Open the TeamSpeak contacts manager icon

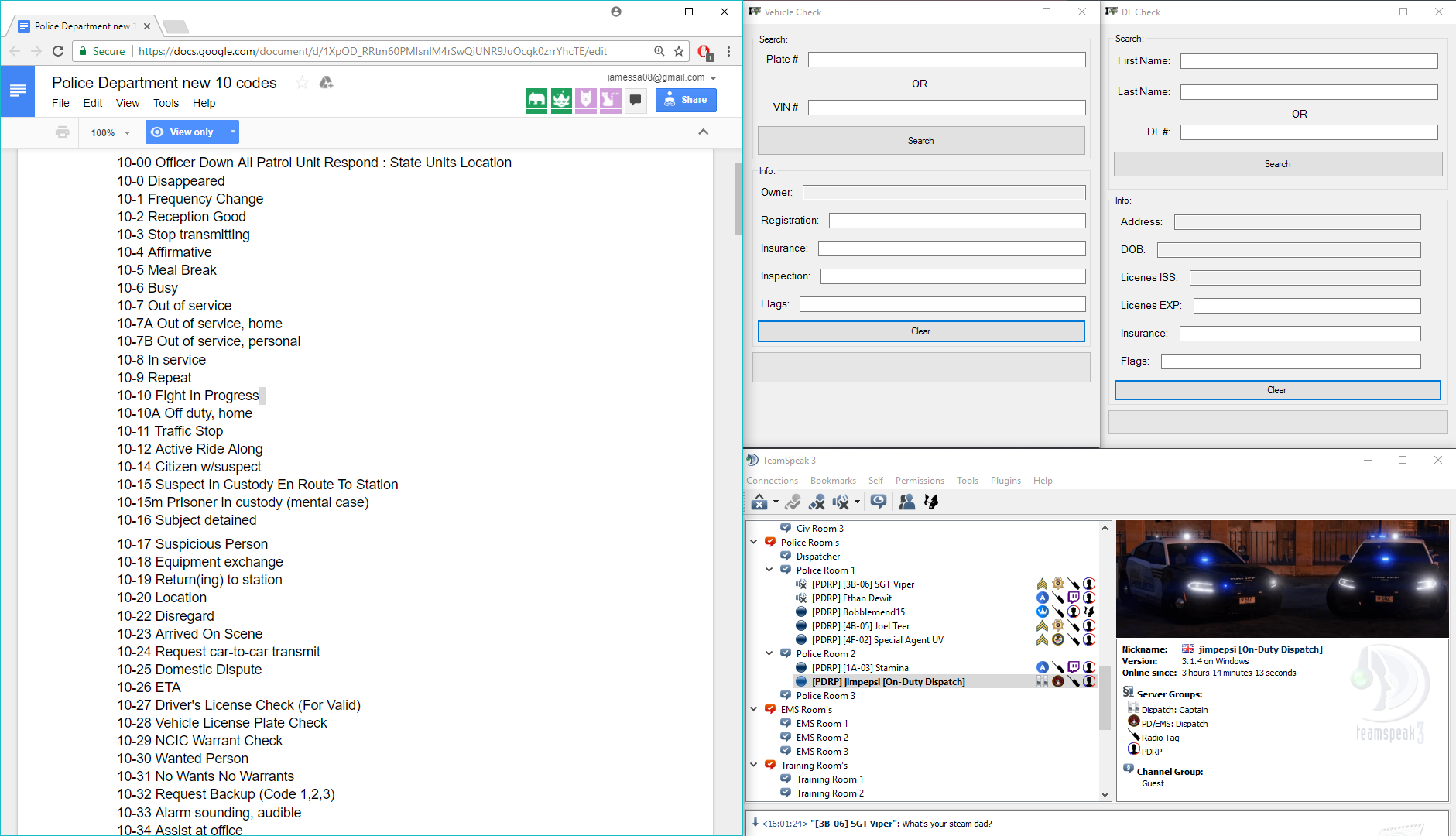[x=907, y=502]
